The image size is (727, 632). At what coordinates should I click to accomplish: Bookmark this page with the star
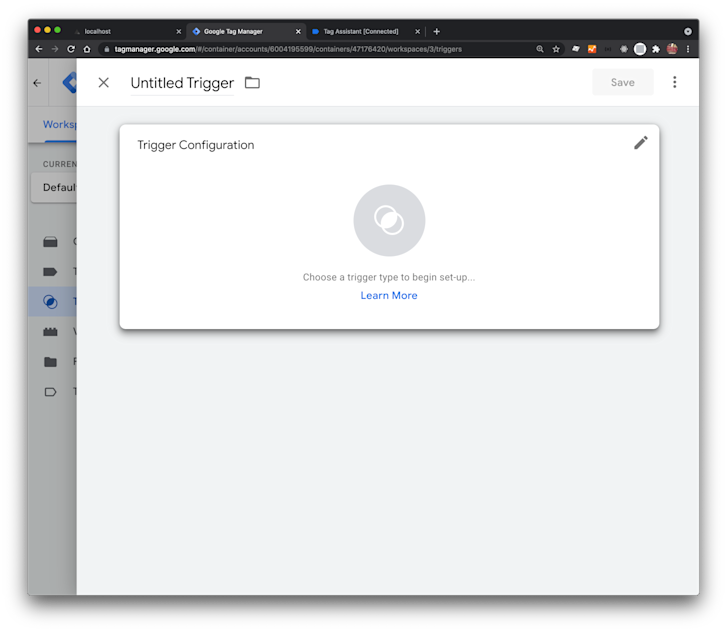pyautogui.click(x=556, y=49)
